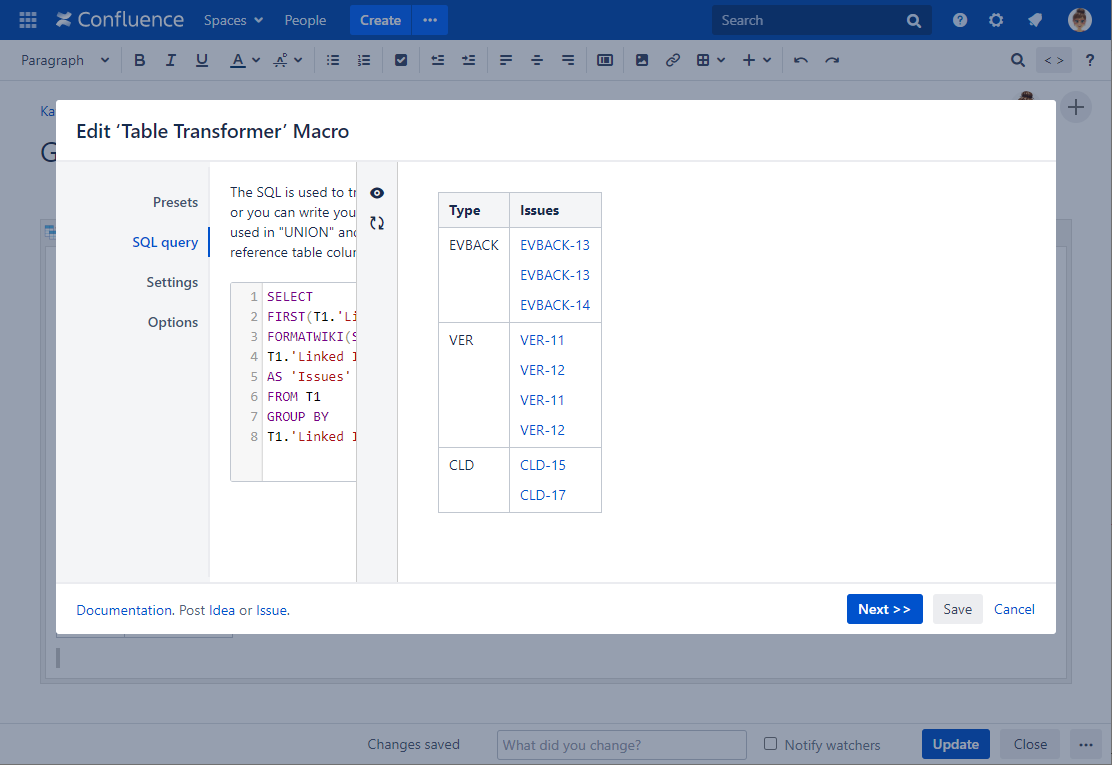Click the undo arrow icon

(800, 60)
